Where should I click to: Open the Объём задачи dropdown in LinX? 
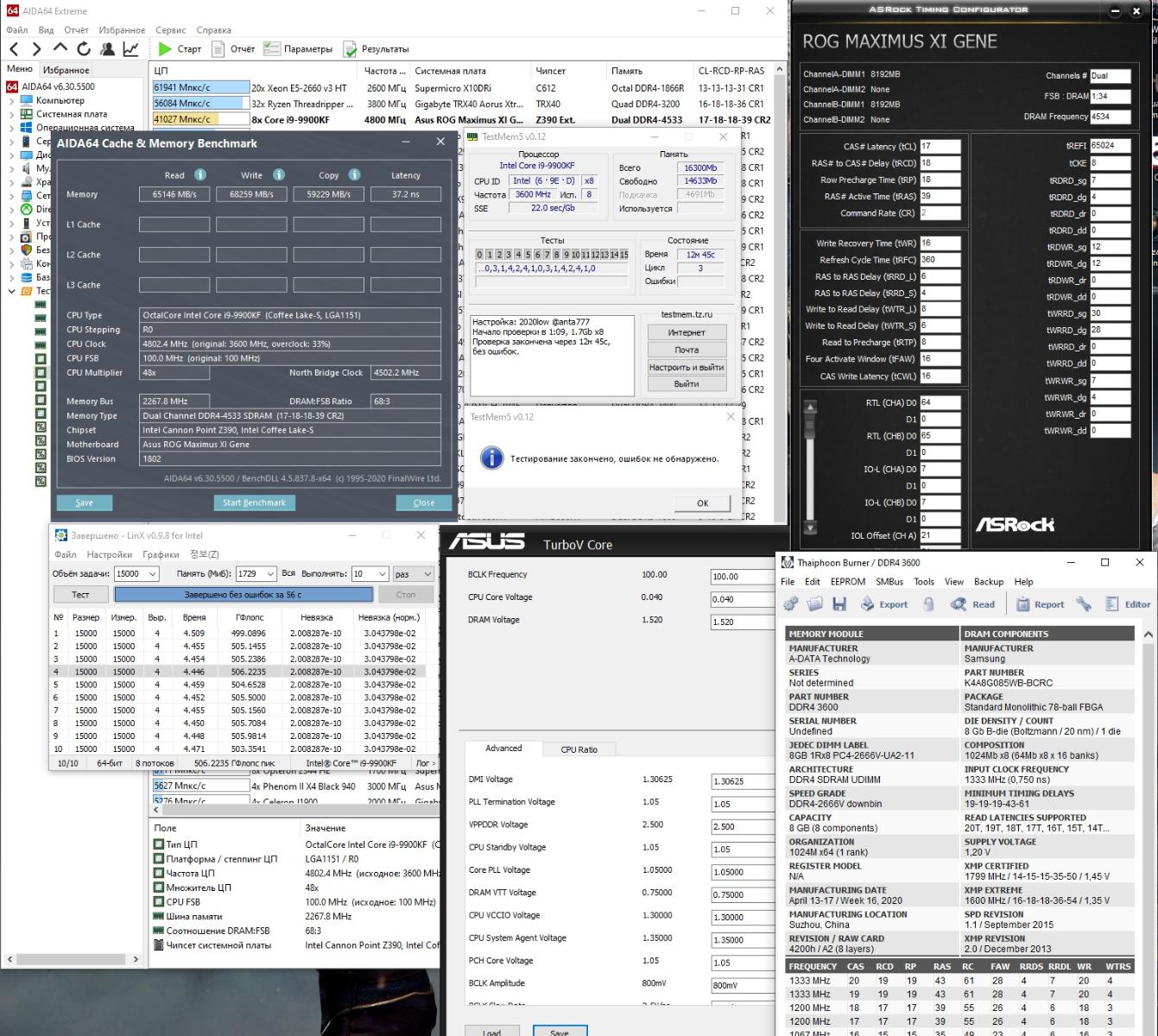tap(153, 574)
